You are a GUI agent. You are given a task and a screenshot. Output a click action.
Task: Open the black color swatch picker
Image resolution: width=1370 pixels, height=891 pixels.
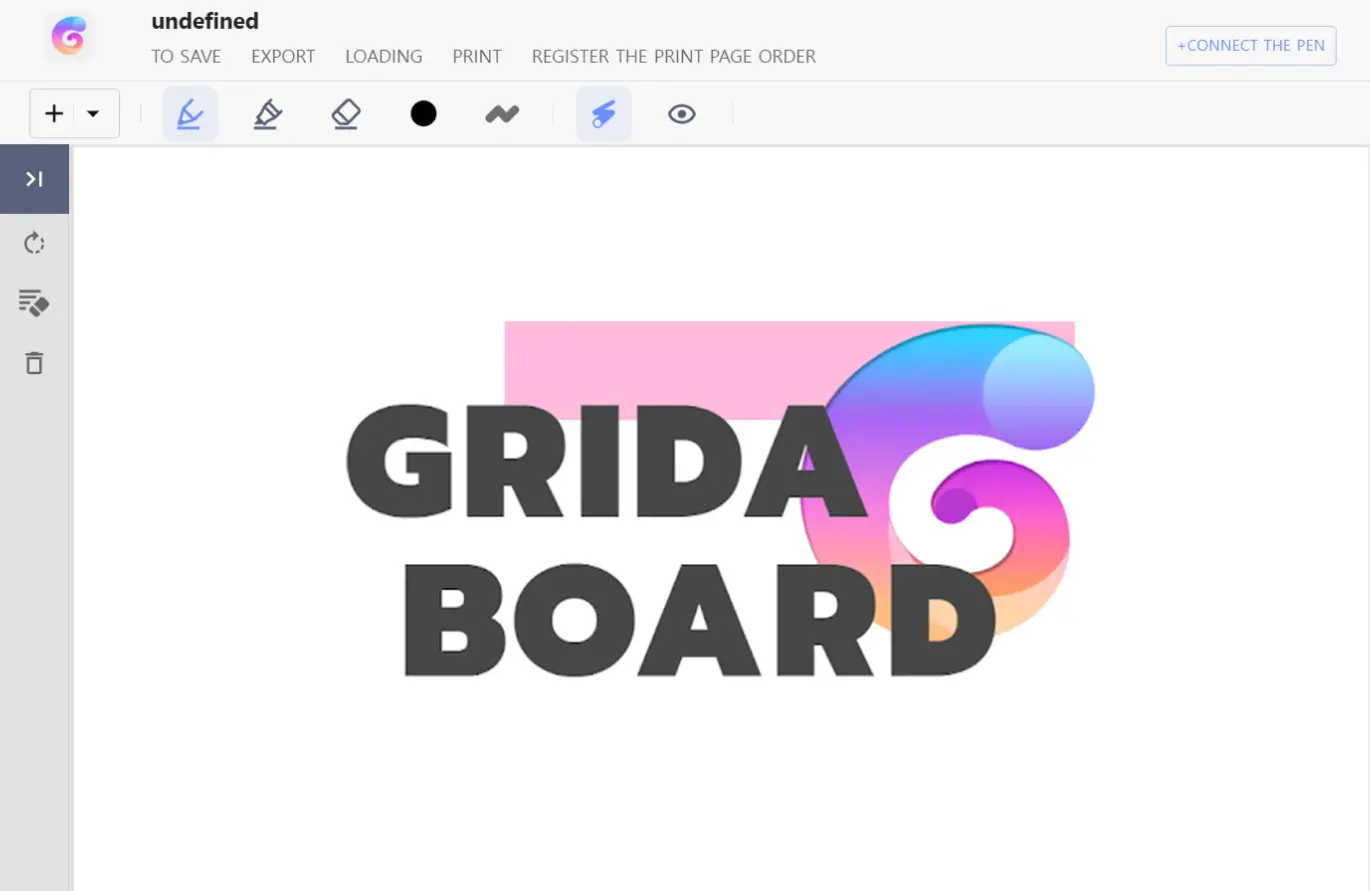click(x=423, y=114)
